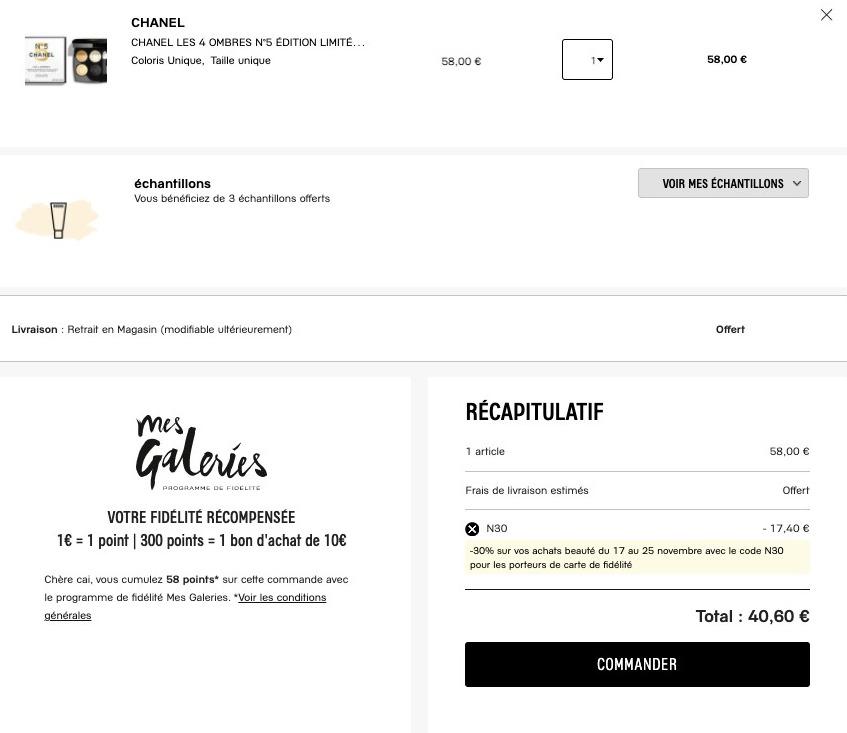847x733 pixels.
Task: Click the 1 article summary line
Action: [x=486, y=452]
